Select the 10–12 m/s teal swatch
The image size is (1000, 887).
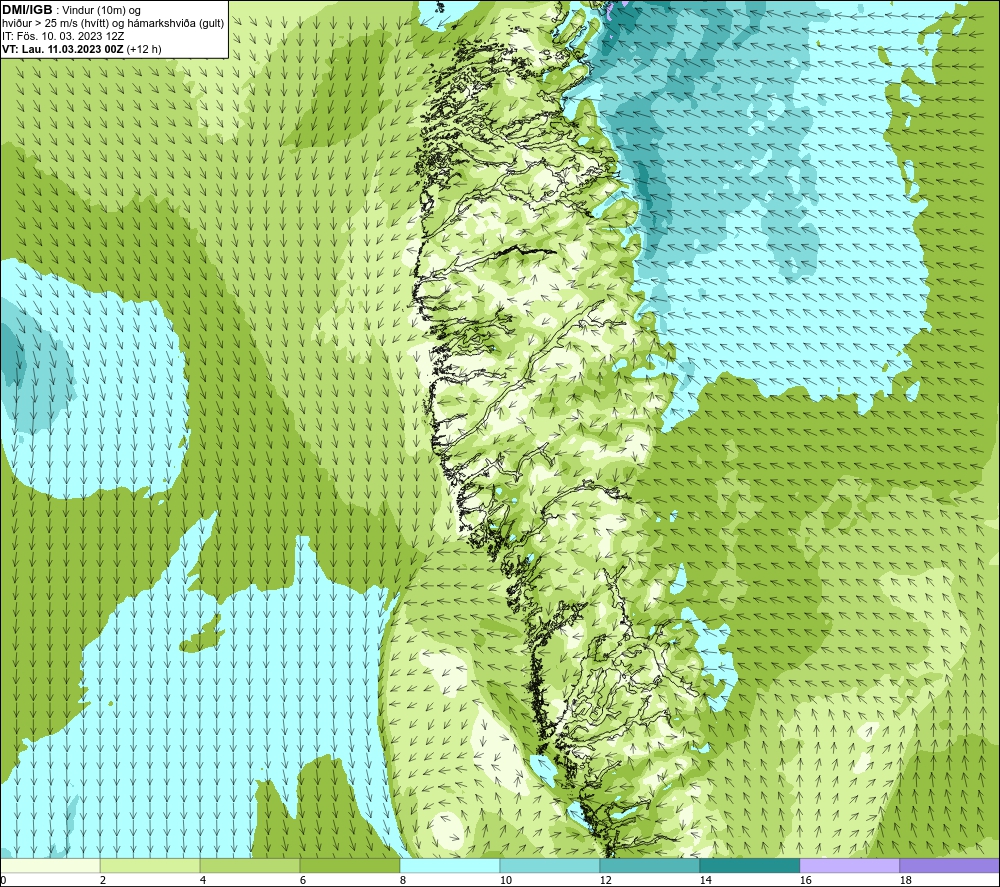tap(549, 865)
